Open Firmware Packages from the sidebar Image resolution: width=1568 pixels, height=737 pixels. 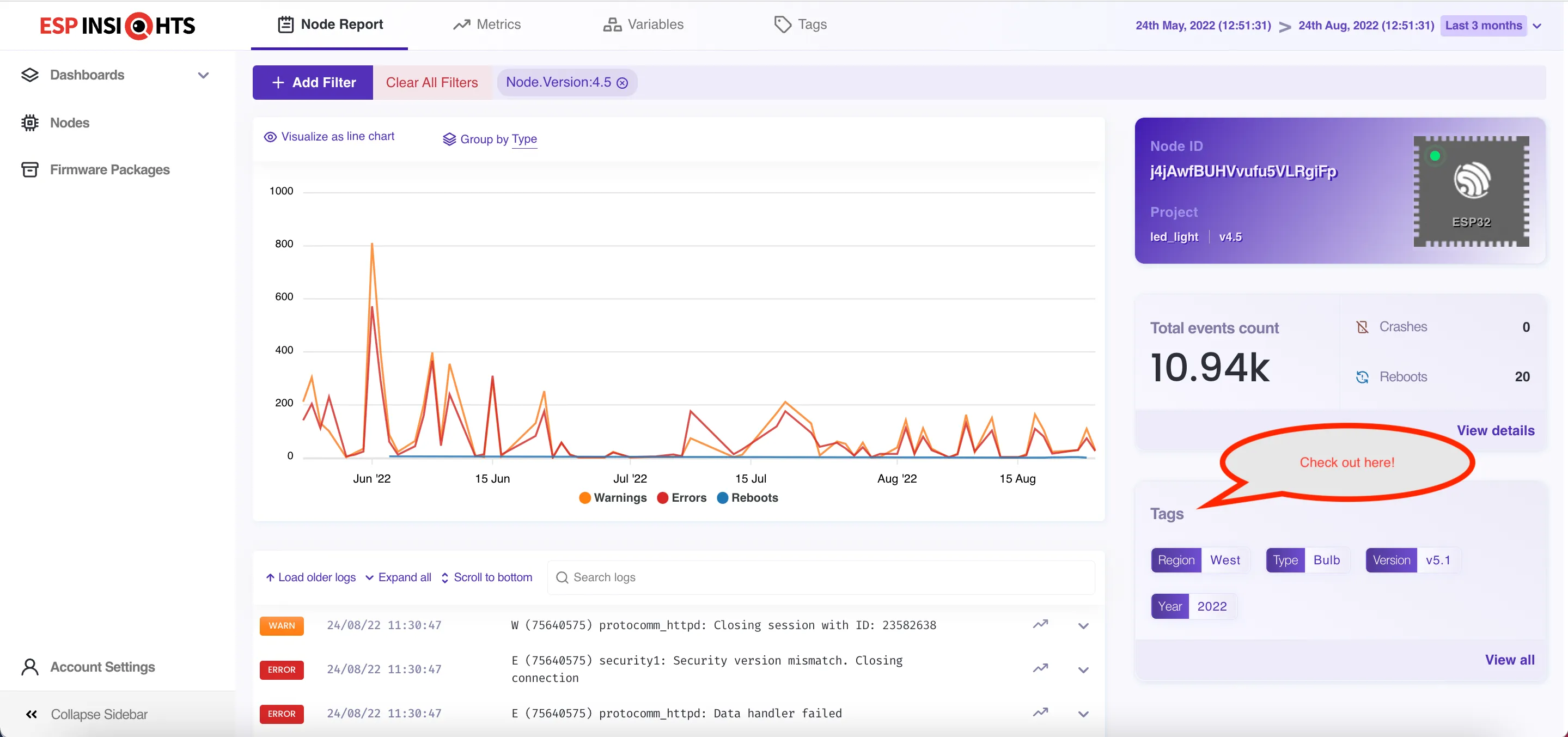click(x=109, y=170)
